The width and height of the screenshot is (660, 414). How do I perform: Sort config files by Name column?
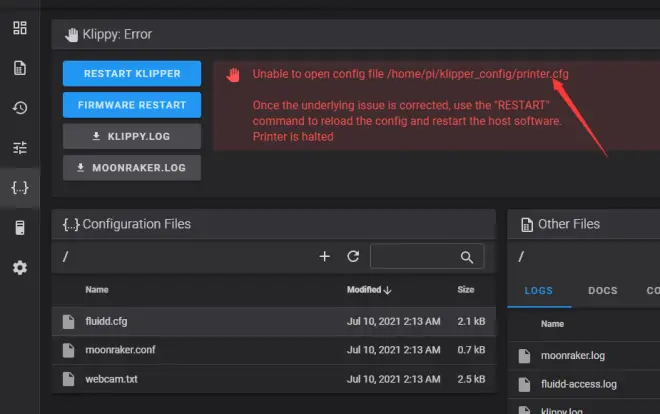97,289
